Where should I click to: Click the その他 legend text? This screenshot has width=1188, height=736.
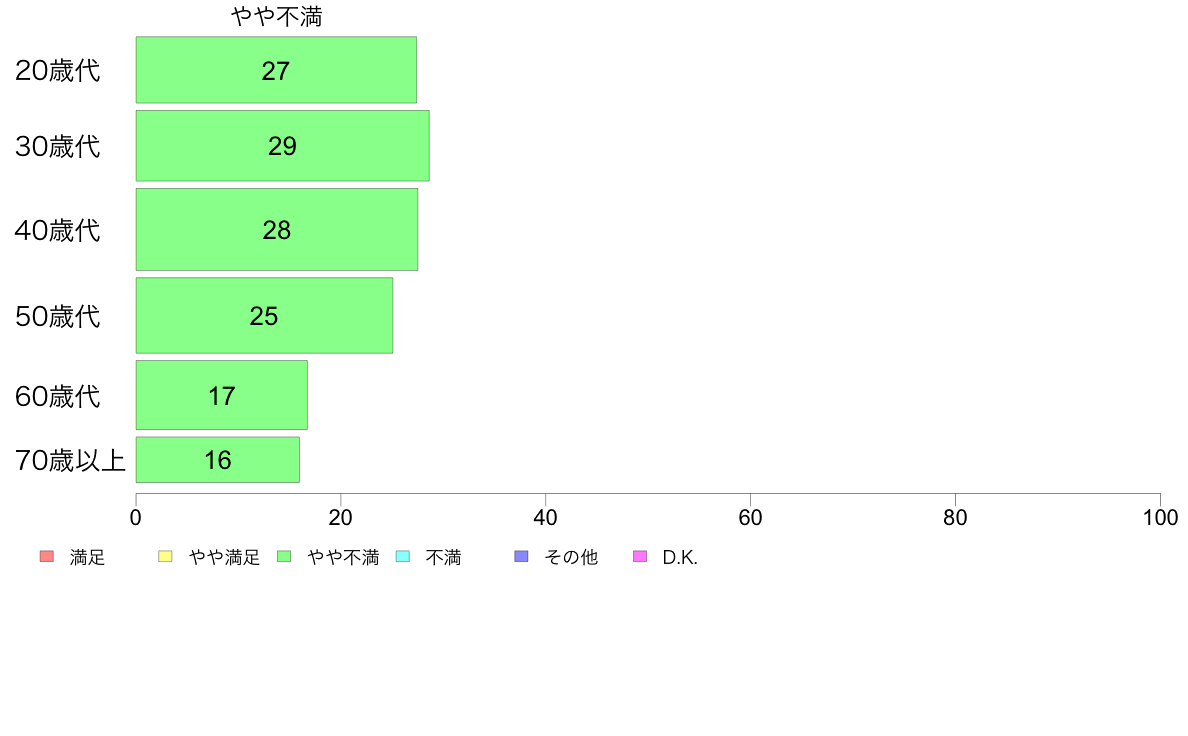pos(571,557)
